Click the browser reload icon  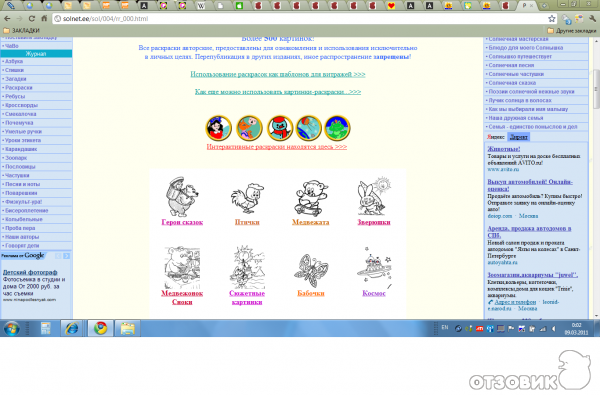32,18
